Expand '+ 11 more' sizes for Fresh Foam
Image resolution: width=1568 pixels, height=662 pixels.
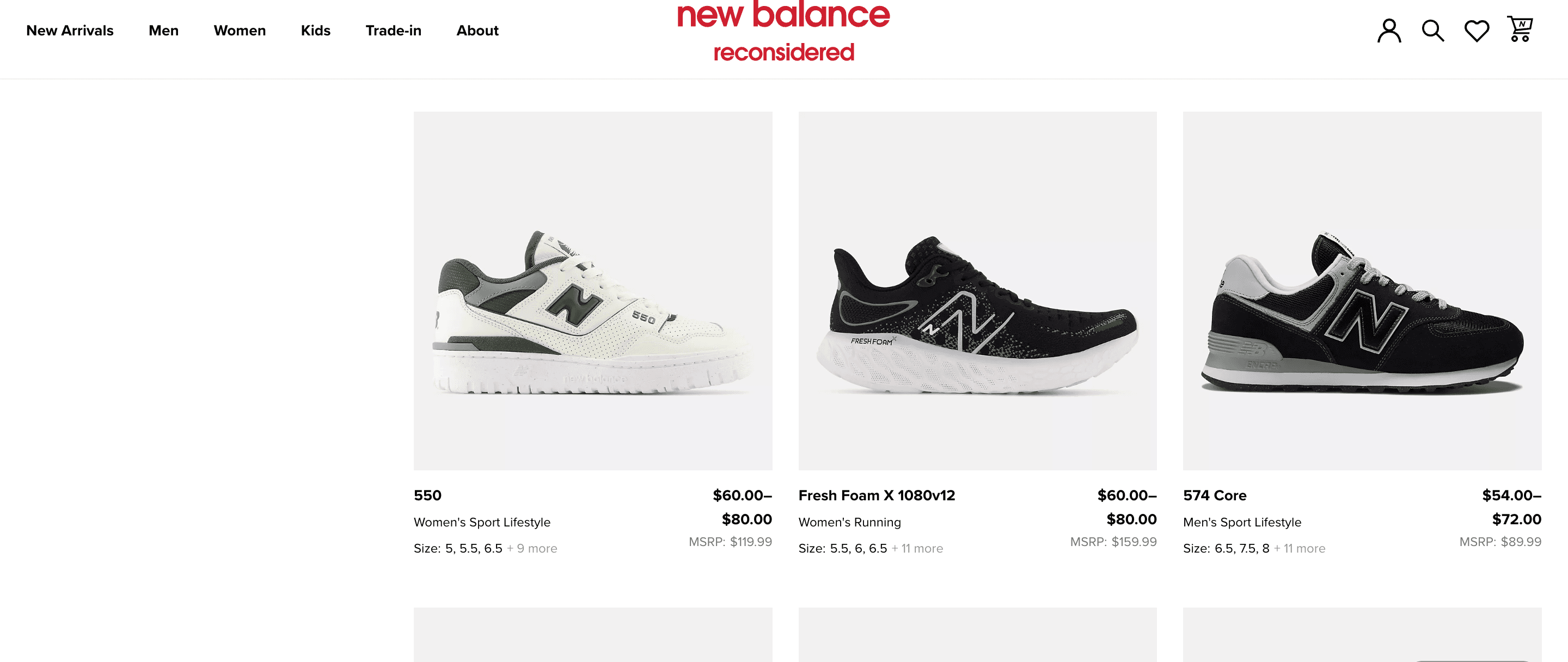(x=917, y=548)
